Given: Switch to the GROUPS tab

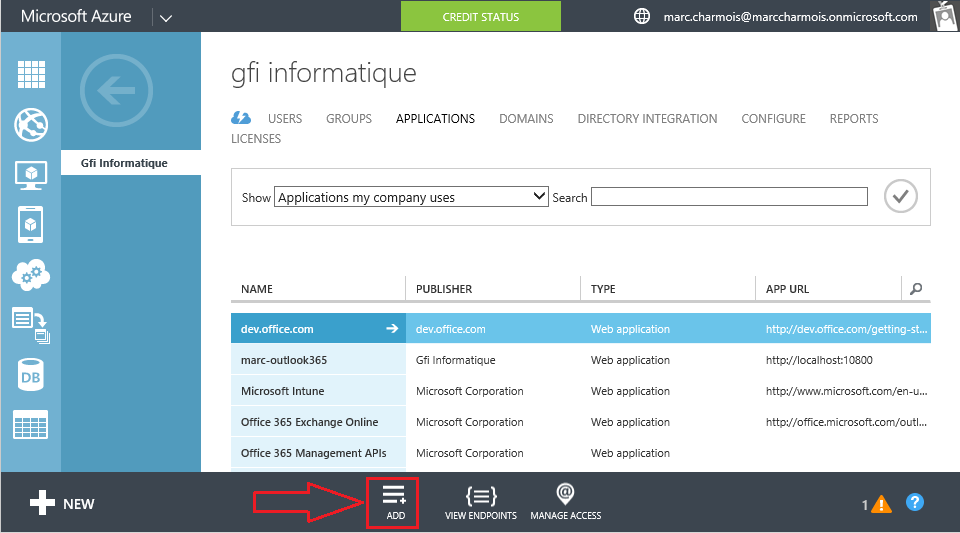Looking at the screenshot, I should (349, 119).
